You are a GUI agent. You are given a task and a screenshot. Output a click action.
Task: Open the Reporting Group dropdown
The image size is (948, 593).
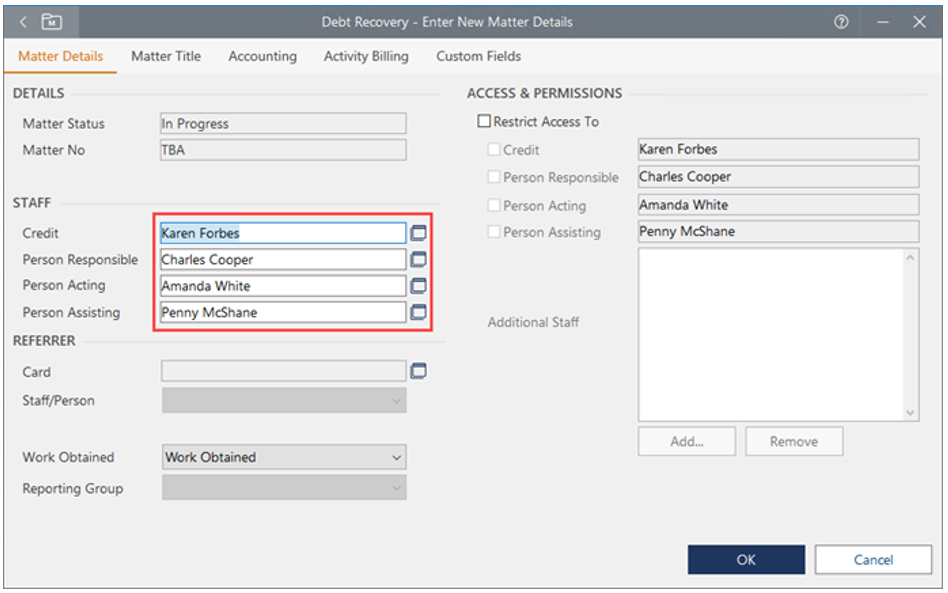pyautogui.click(x=397, y=489)
